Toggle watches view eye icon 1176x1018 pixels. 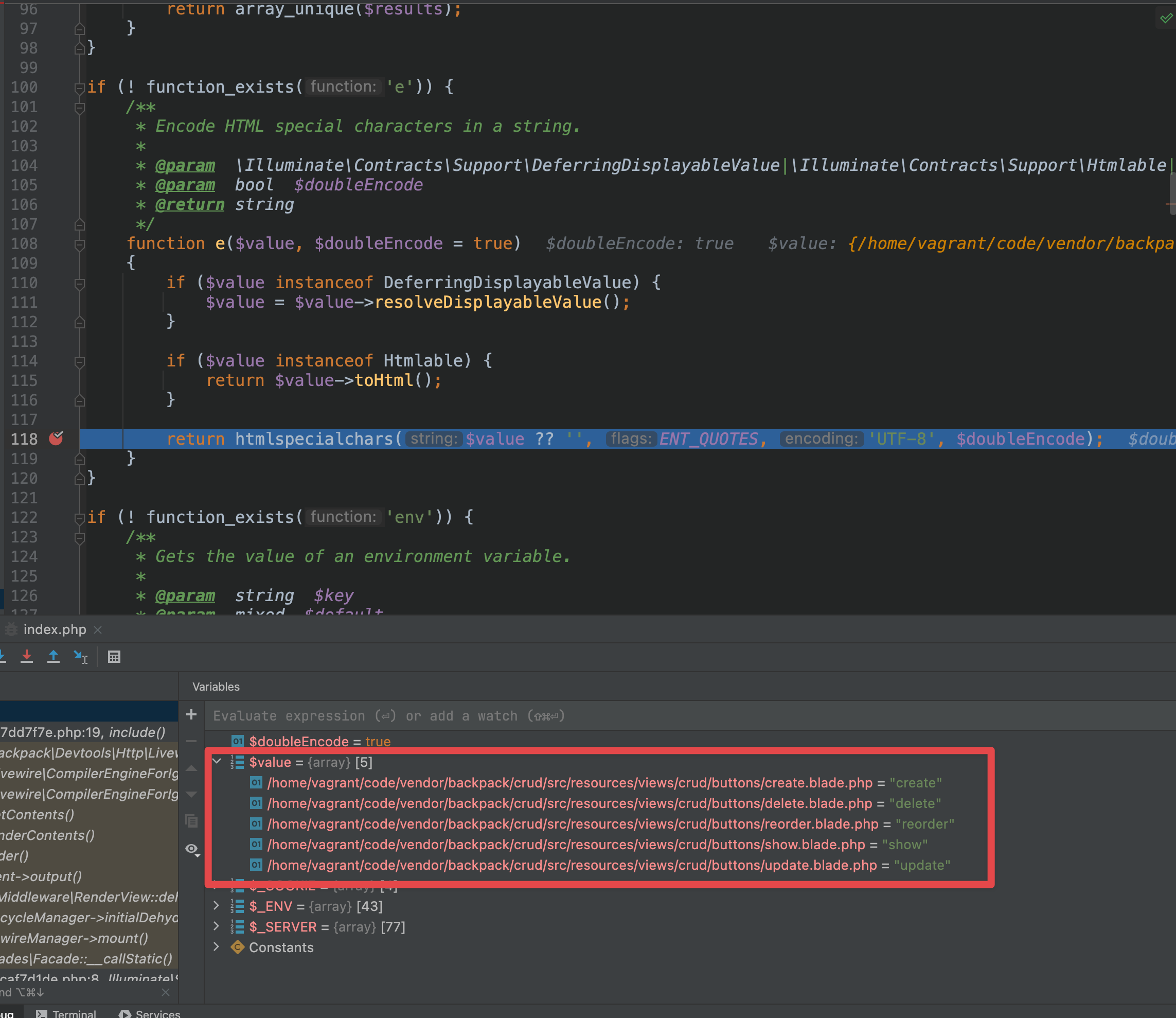192,849
